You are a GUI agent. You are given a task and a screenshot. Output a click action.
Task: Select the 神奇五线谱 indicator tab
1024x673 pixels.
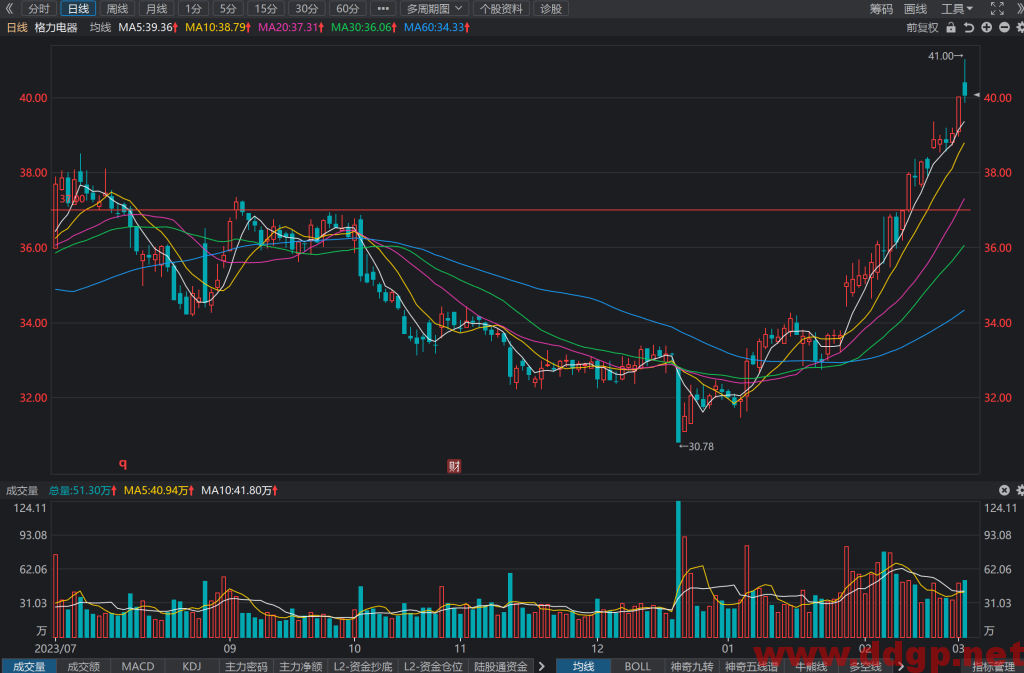coord(751,666)
